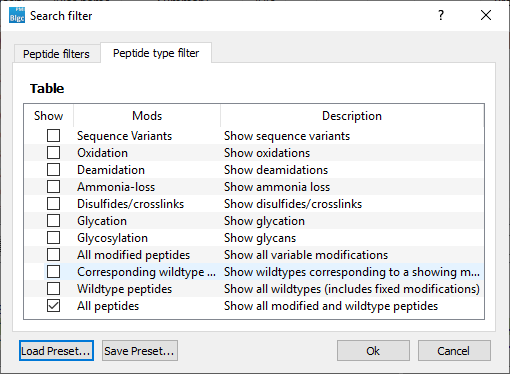Click the question mark help icon
Image resolution: width=510 pixels, height=374 pixels.
click(441, 15)
